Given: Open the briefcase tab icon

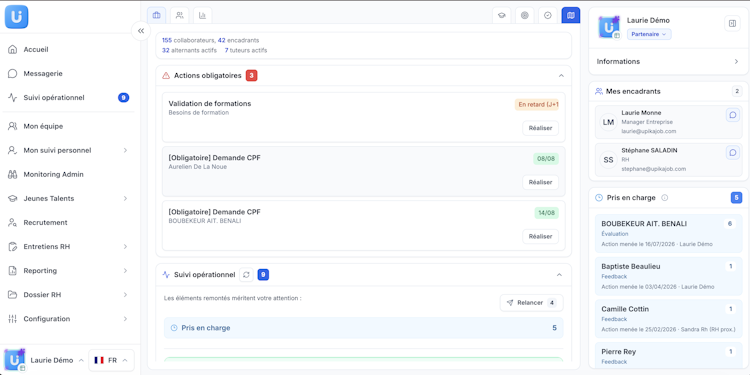Looking at the screenshot, I should (156, 15).
